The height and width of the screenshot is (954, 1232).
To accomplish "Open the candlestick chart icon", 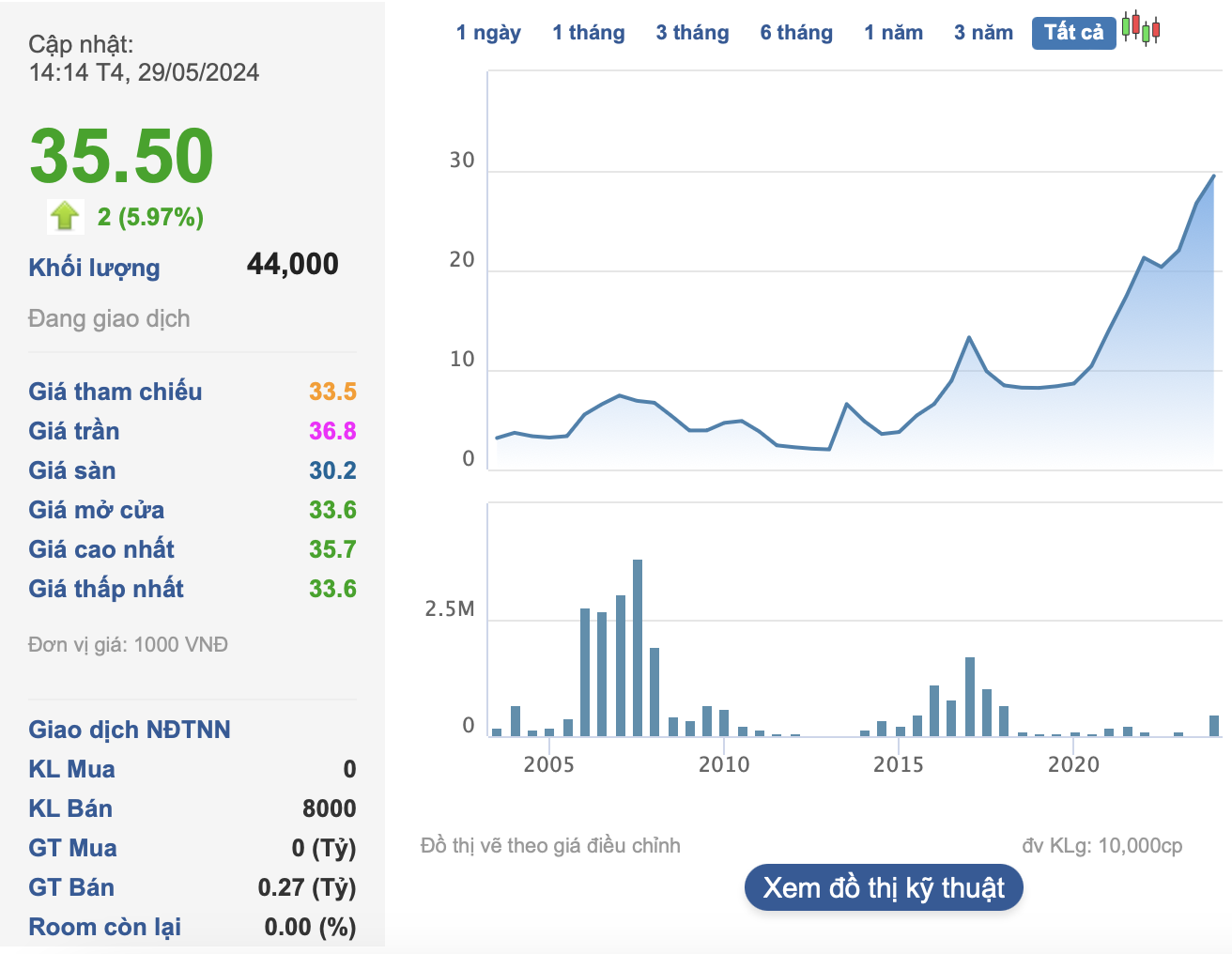I will pos(1141,29).
